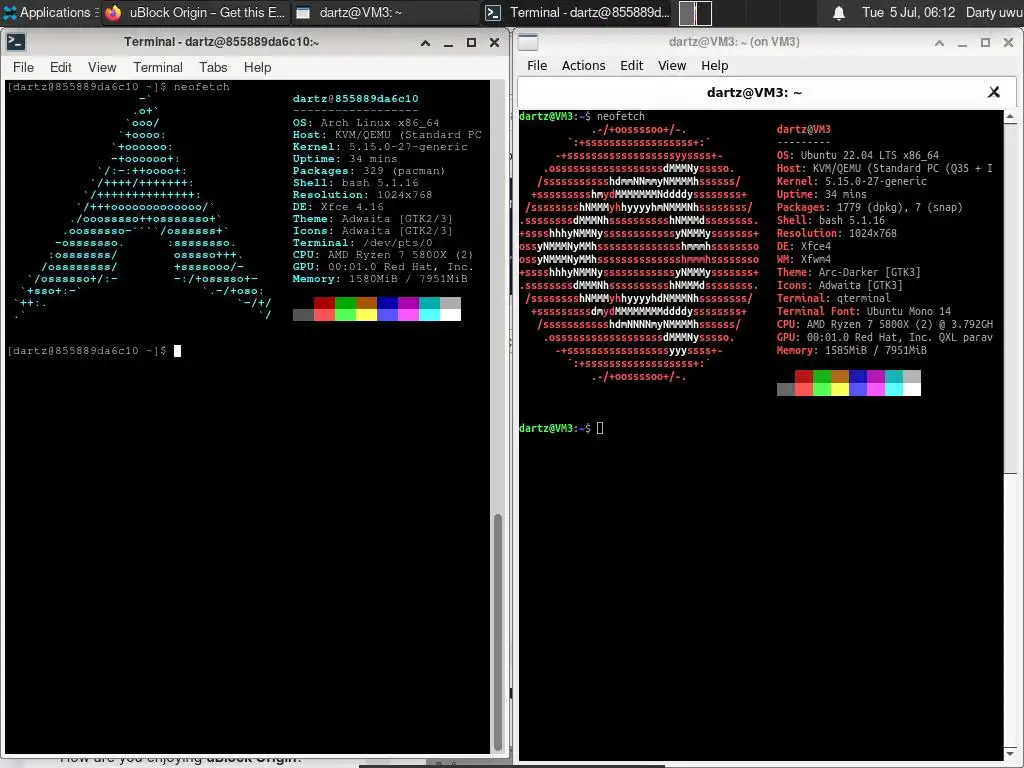Click 'Memory: 1580MiB / 7951MiB' line

(380, 279)
